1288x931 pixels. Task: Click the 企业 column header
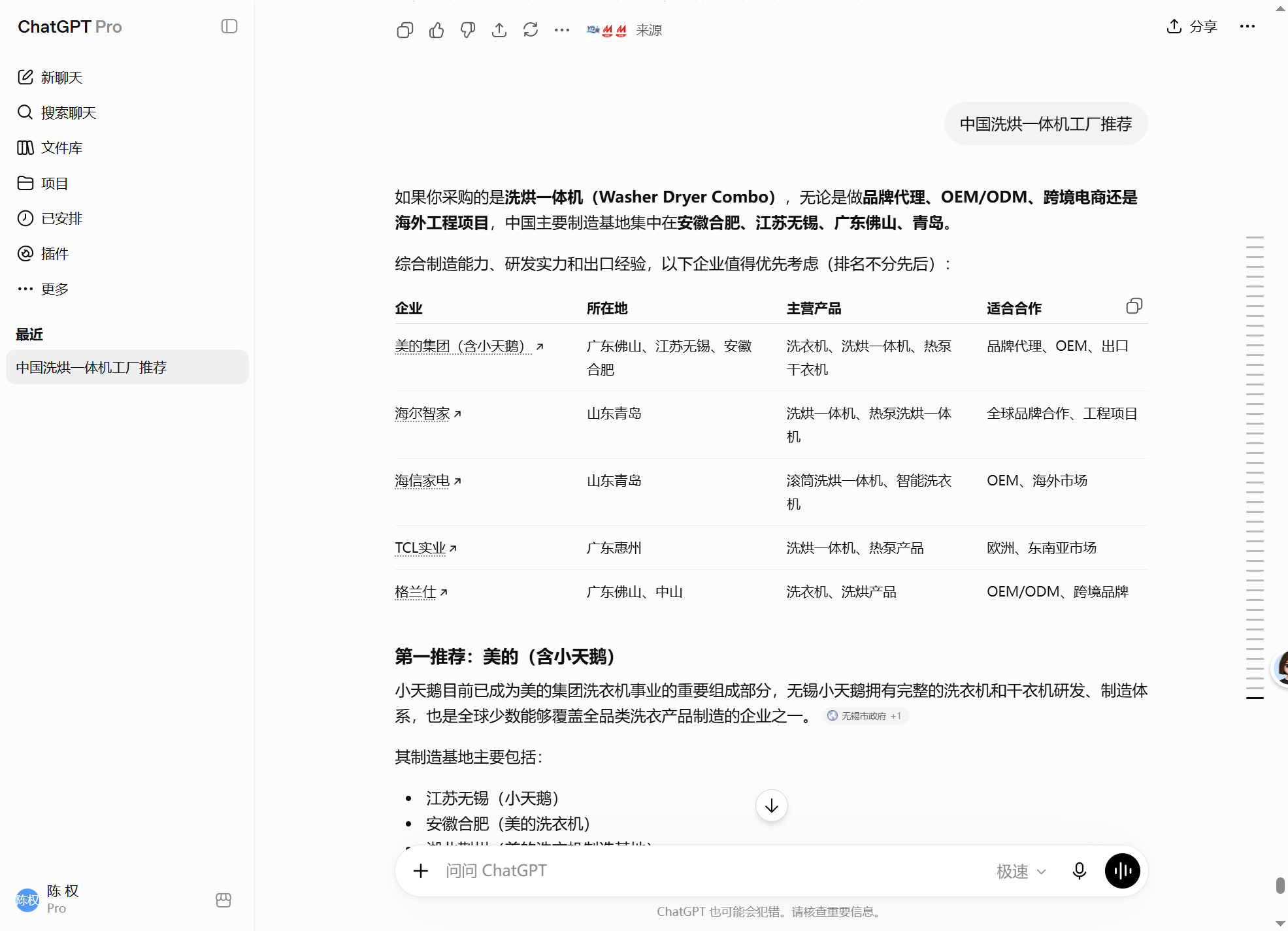tap(409, 308)
